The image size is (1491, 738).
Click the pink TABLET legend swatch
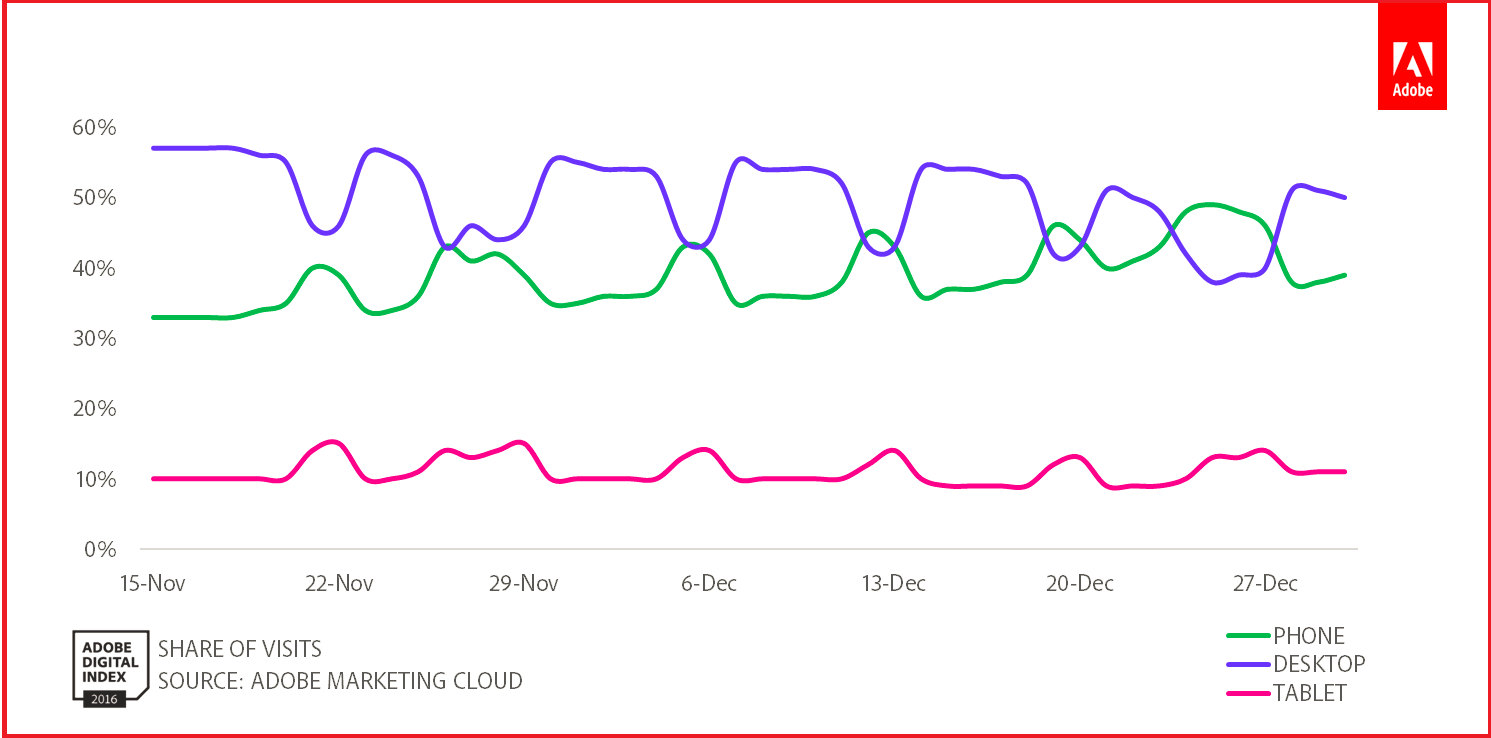[1248, 692]
